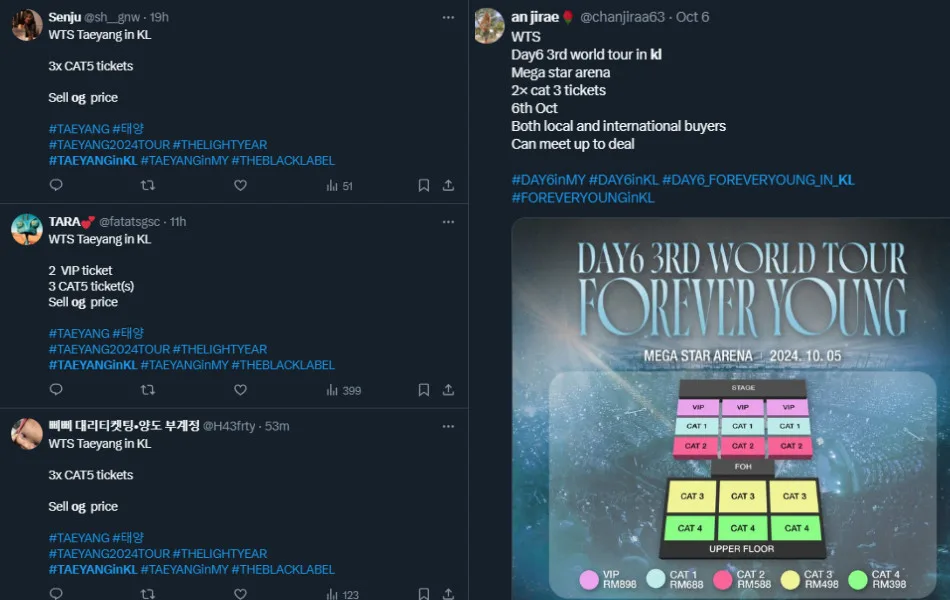Image resolution: width=950 pixels, height=600 pixels.
Task: Open the DAY6 Forever Young seating image
Action: [730, 408]
